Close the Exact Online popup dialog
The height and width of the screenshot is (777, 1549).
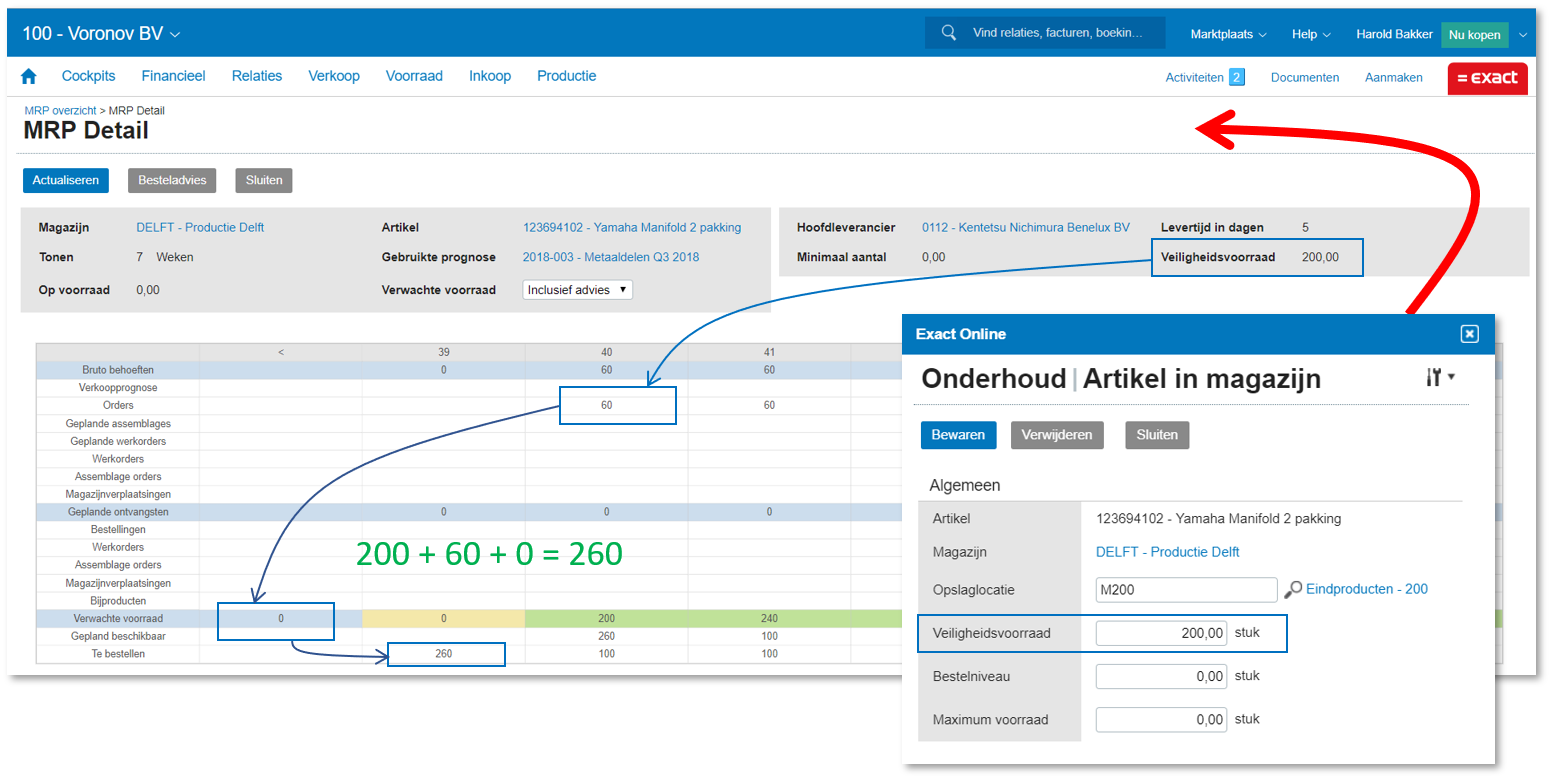coord(1469,334)
